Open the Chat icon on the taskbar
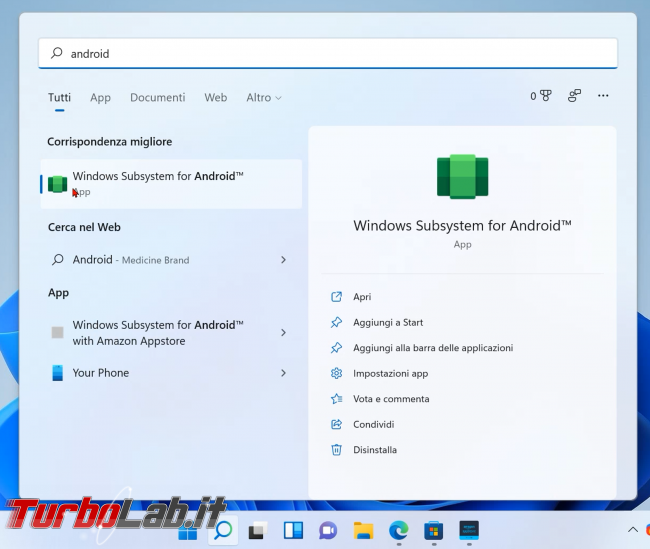650x549 pixels. pyautogui.click(x=328, y=530)
